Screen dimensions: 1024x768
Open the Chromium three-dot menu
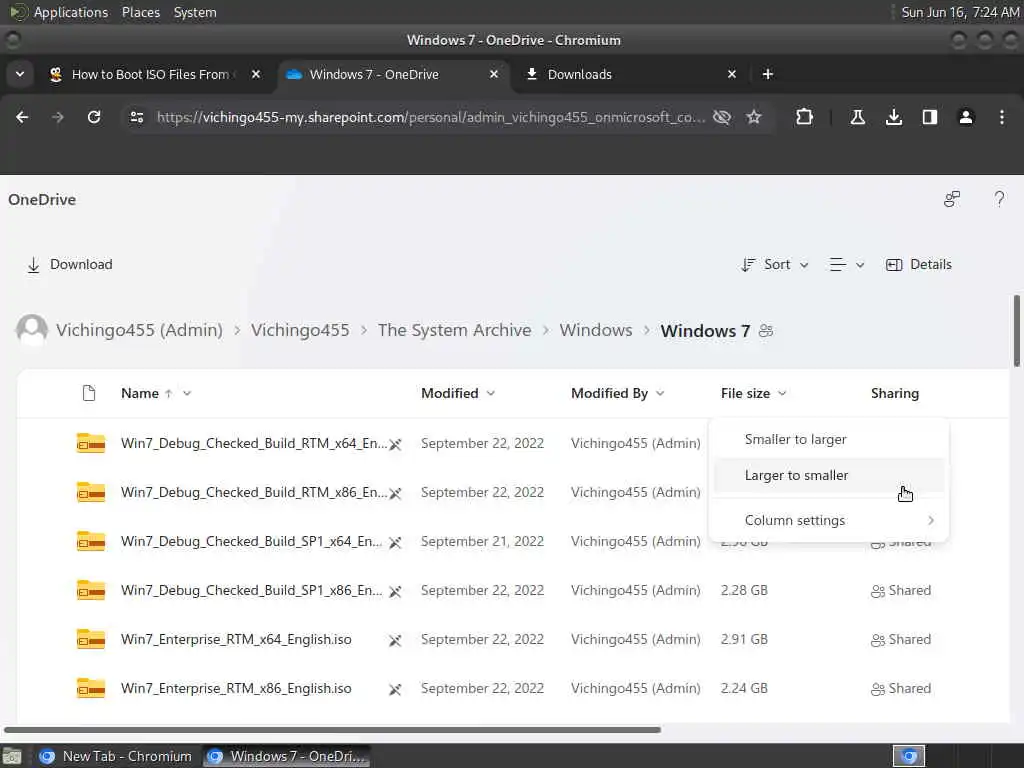point(1002,117)
